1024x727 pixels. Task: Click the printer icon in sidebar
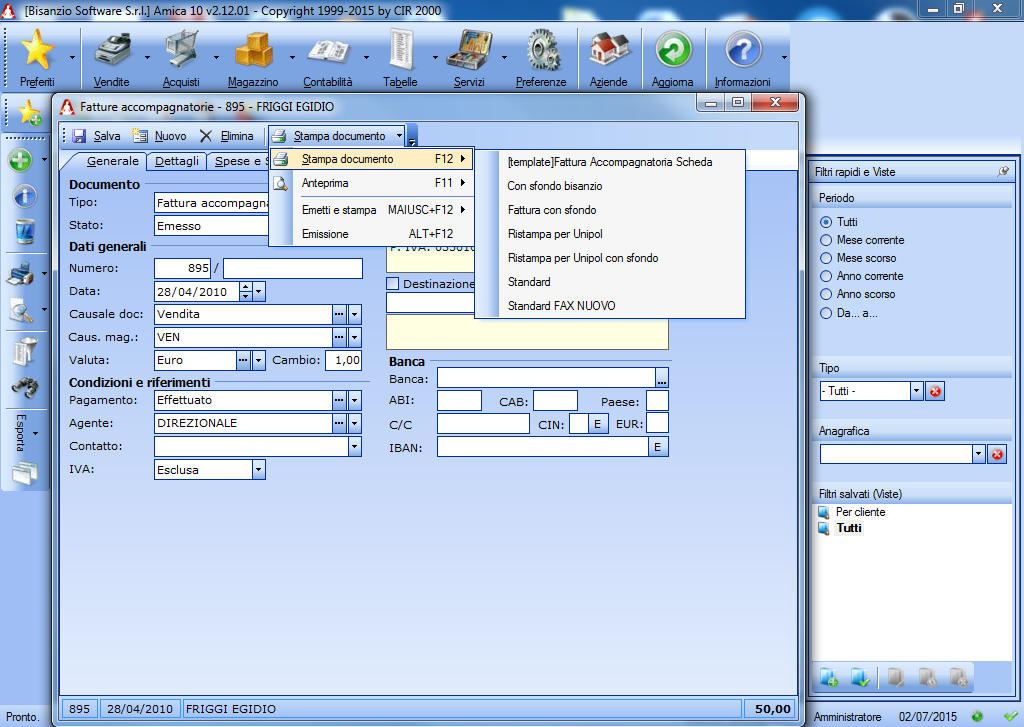click(x=20, y=274)
